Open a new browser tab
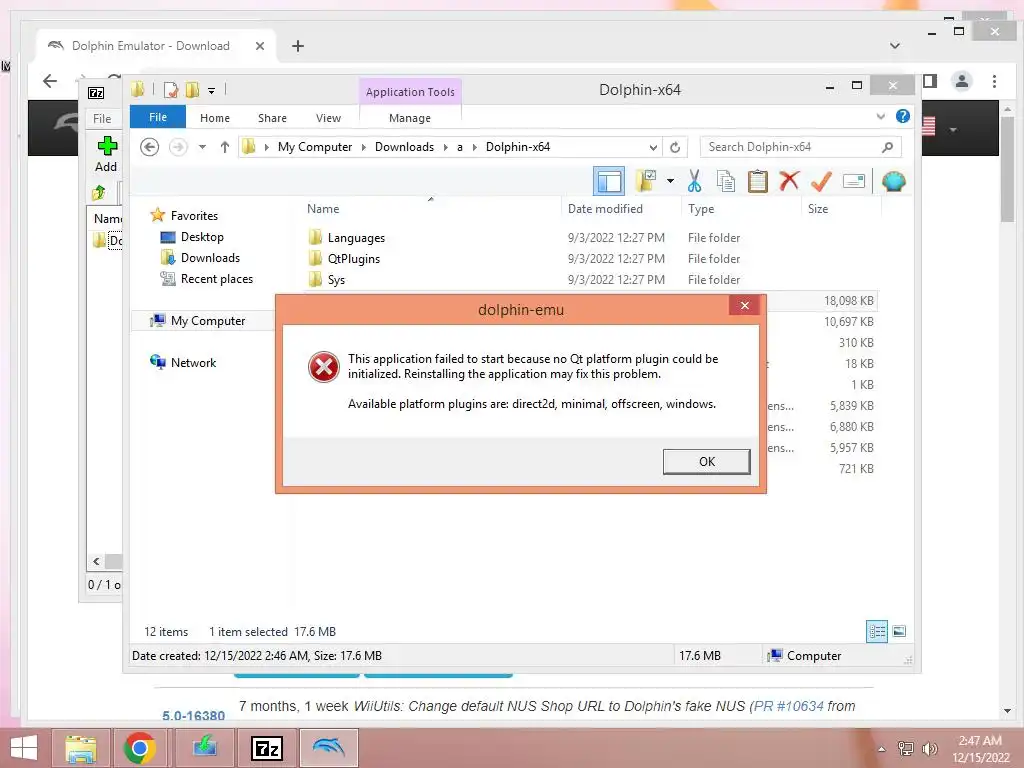This screenshot has height=768, width=1024. point(298,46)
